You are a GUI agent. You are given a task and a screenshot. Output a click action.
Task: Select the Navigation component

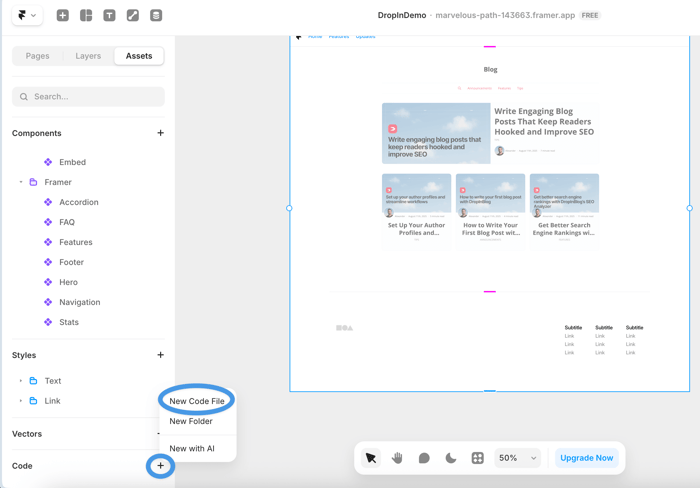point(79,302)
